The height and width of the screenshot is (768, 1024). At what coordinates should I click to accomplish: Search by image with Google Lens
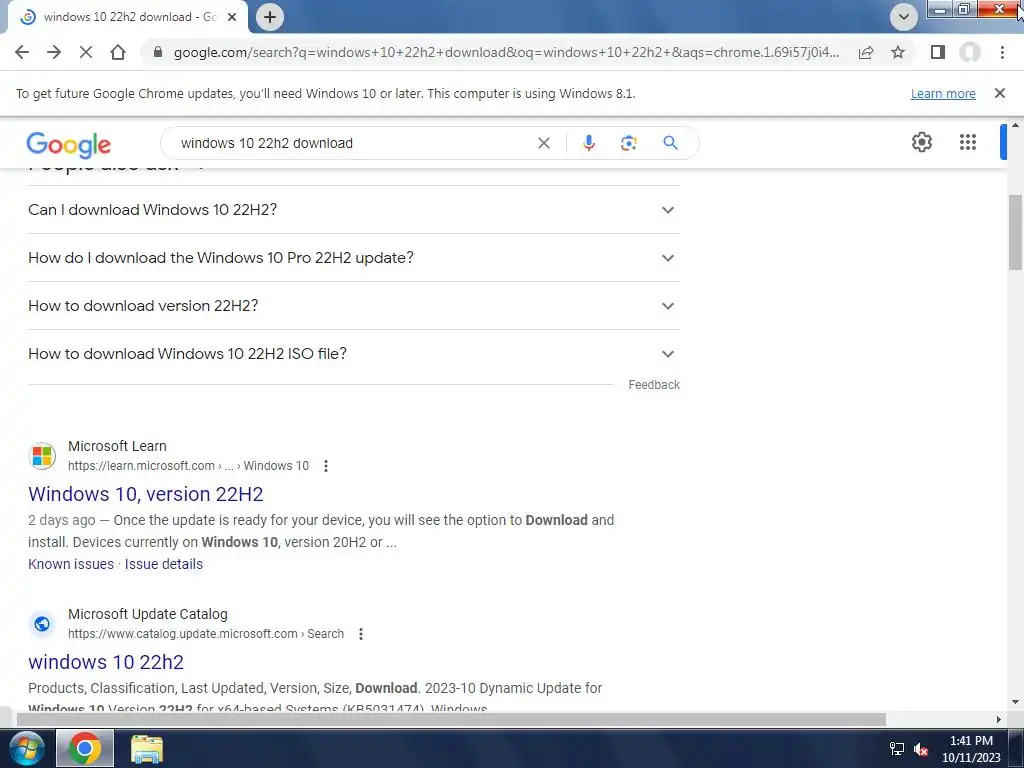(x=628, y=143)
